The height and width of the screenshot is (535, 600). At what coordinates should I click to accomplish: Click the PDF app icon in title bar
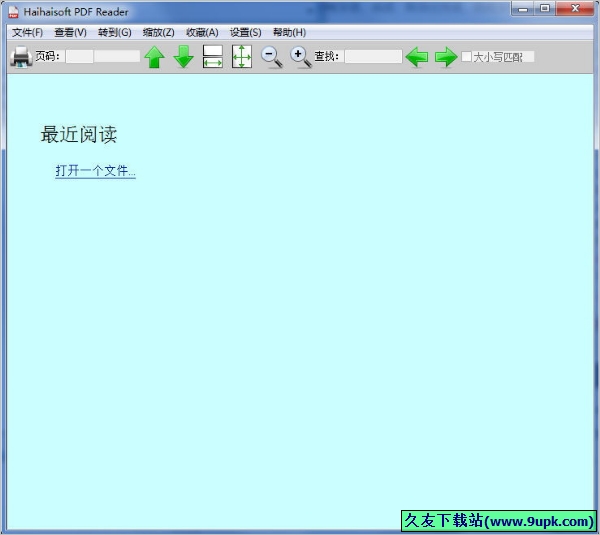pos(13,12)
